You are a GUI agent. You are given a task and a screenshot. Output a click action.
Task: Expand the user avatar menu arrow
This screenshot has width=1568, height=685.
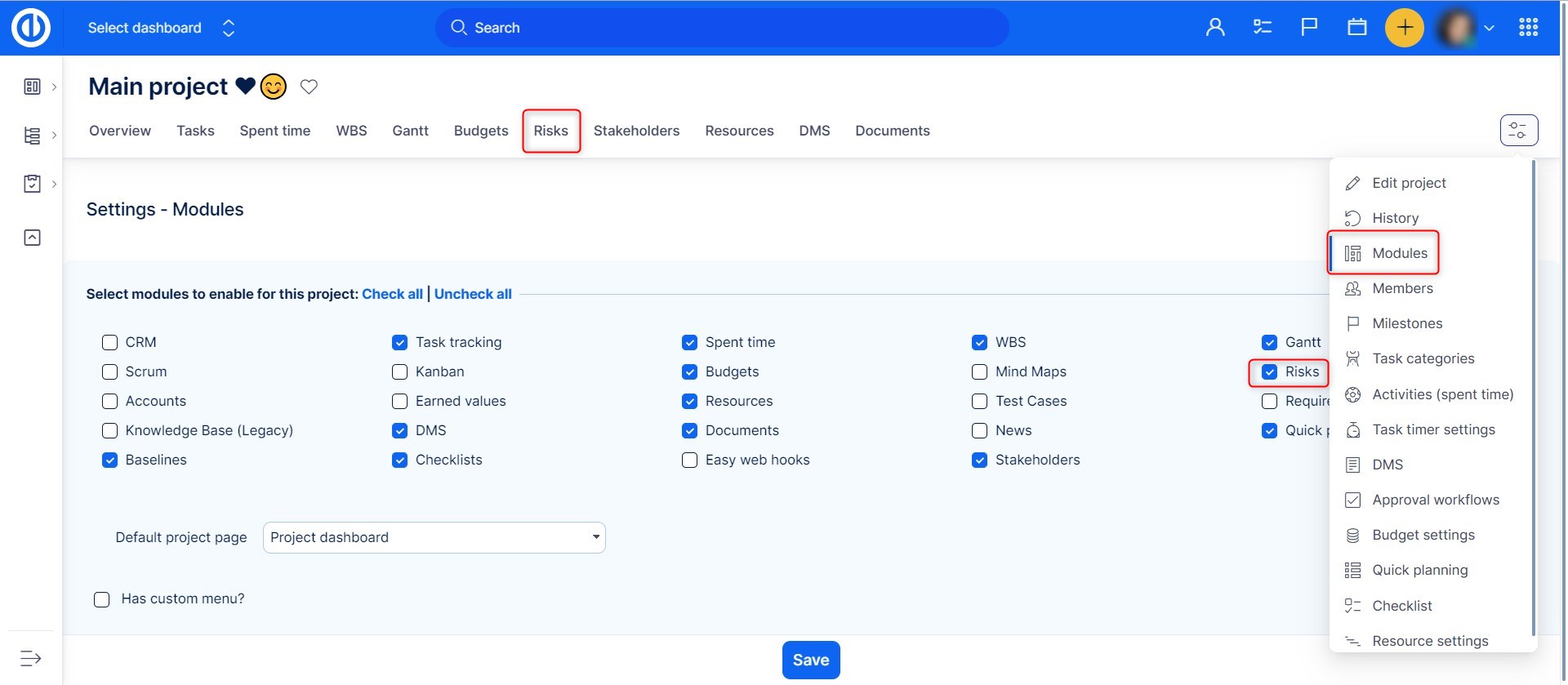click(x=1489, y=28)
